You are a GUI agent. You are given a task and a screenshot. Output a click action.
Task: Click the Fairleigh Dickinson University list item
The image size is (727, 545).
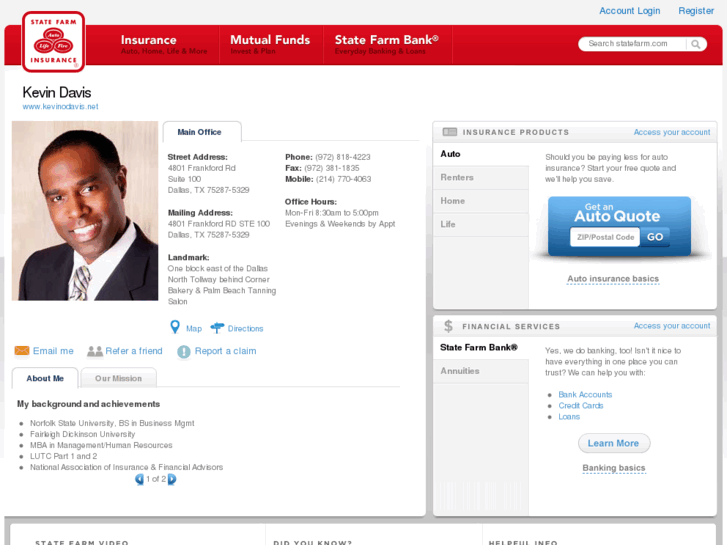[83, 435]
